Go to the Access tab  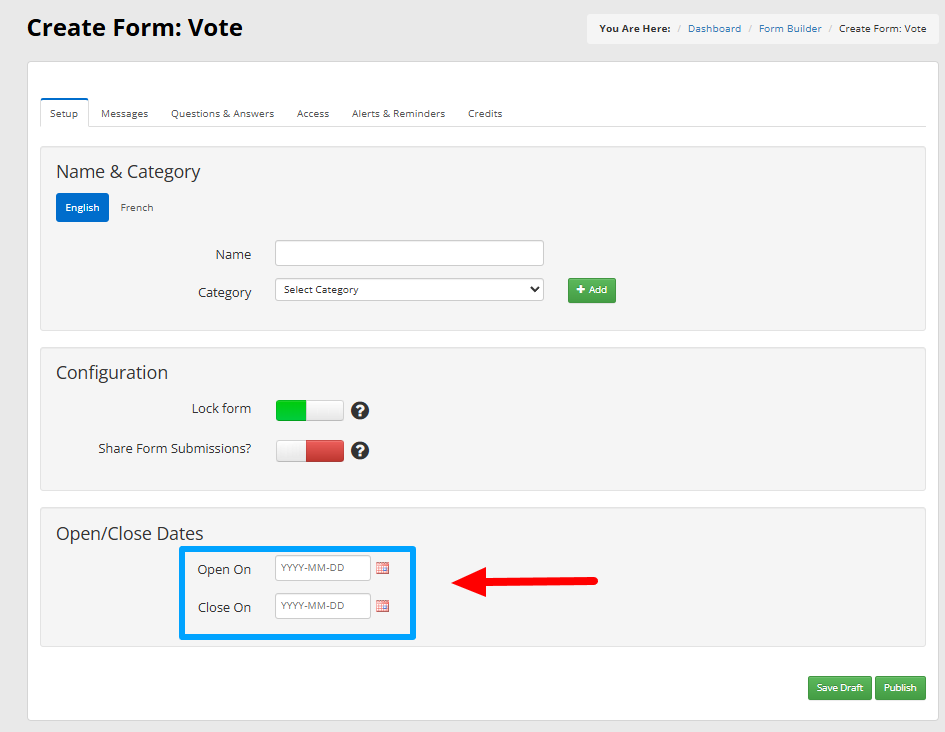click(313, 113)
